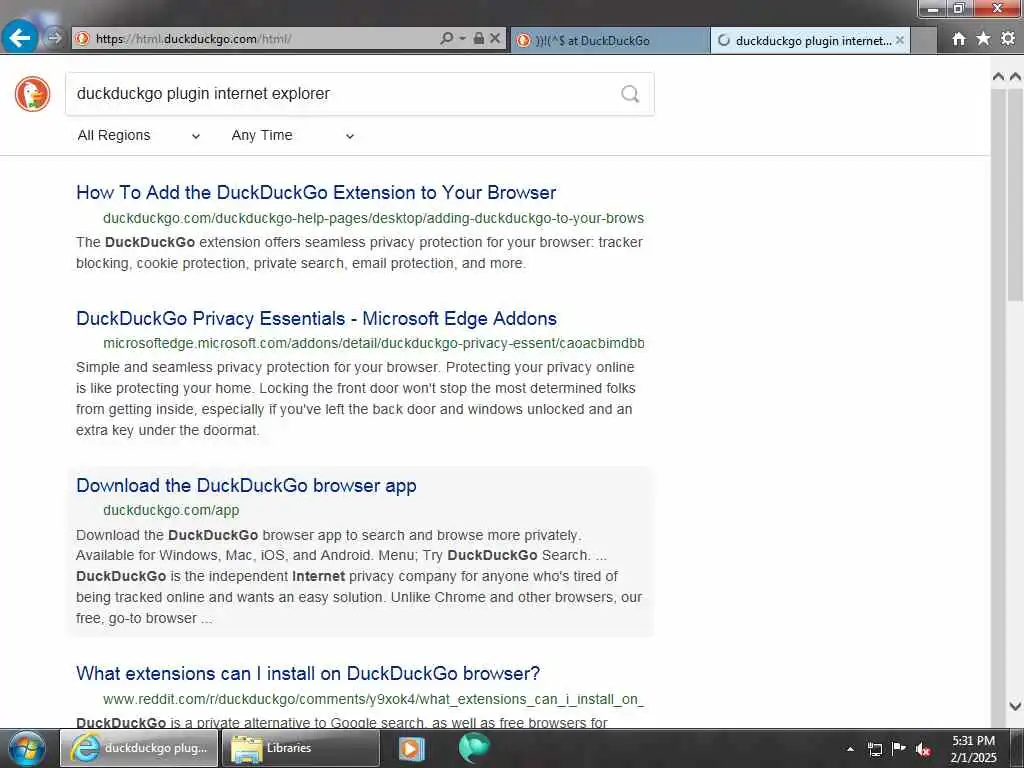This screenshot has width=1024, height=768.
Task: Open the microsoftedge.microsoft.com addons URL link
Action: click(374, 344)
